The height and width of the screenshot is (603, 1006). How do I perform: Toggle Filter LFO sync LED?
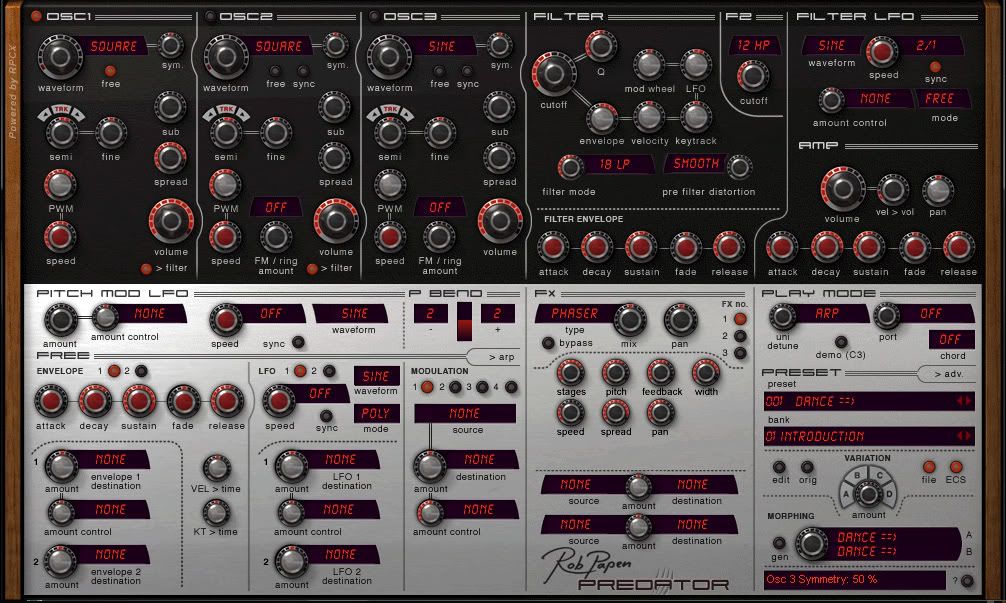coord(935,67)
